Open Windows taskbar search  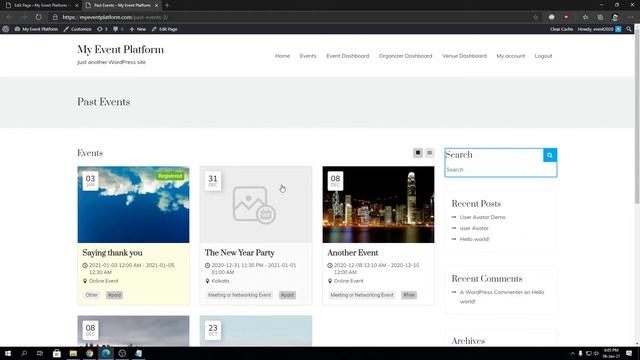[24, 353]
